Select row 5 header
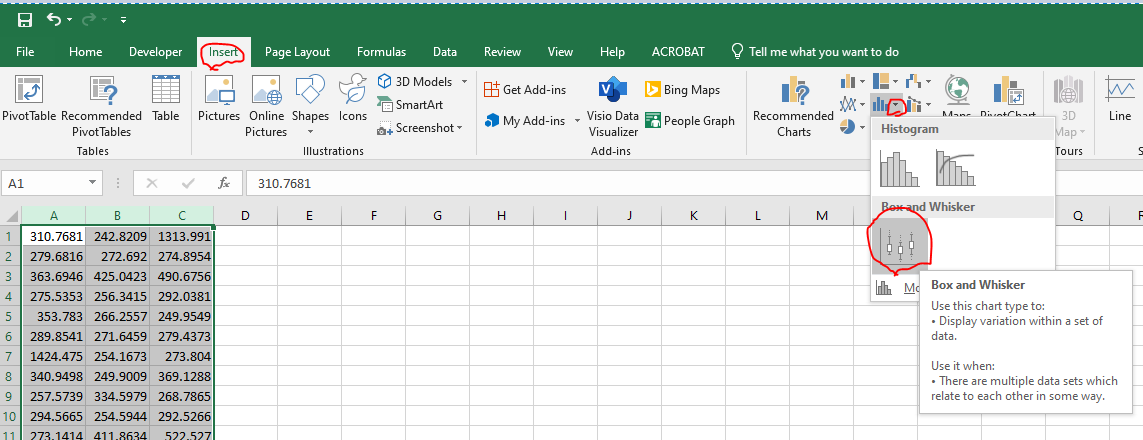1143x440 pixels. (10, 317)
